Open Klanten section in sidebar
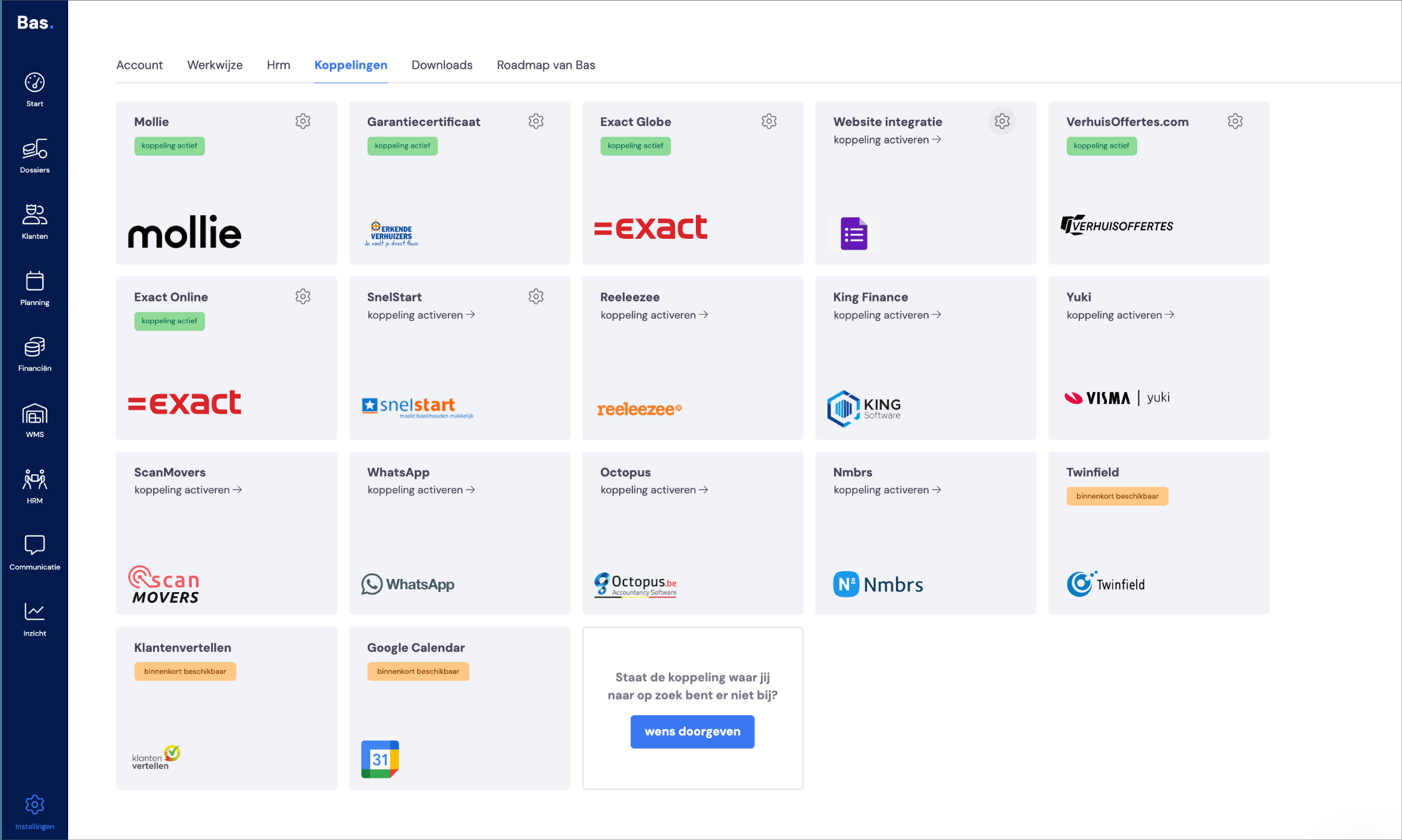 coord(34,223)
